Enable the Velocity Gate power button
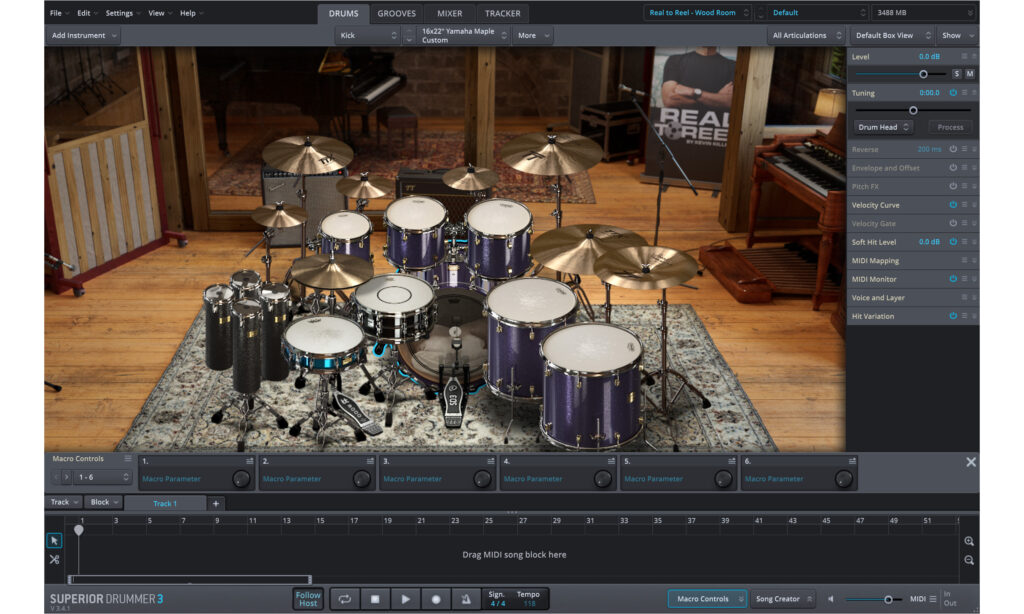1024x614 pixels. click(953, 223)
